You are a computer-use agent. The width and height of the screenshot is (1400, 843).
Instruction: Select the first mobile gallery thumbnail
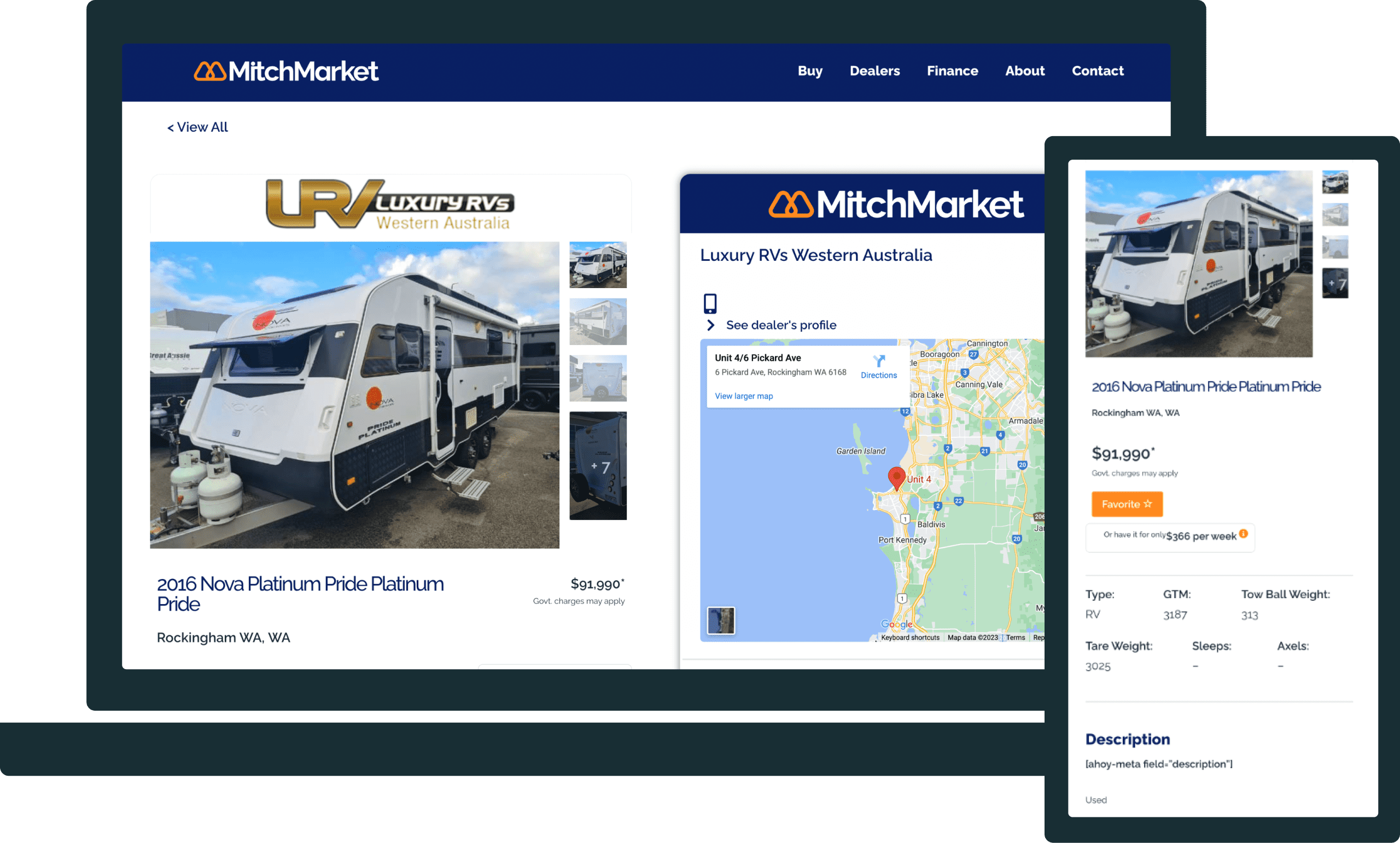1335,183
